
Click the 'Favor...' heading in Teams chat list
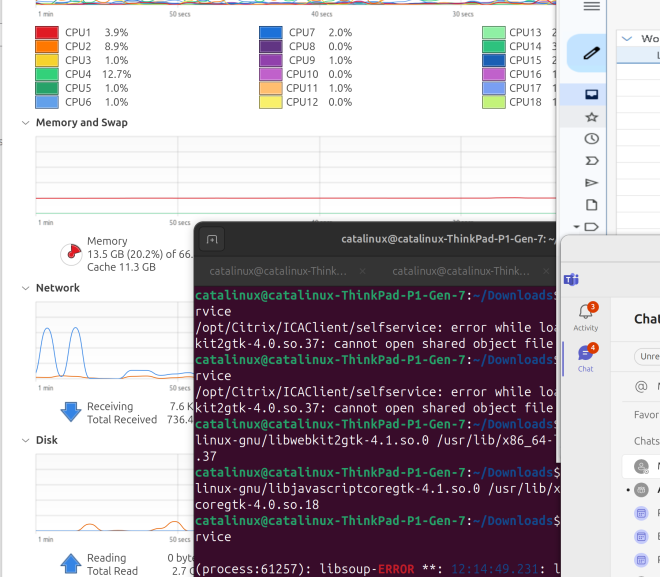[646, 415]
